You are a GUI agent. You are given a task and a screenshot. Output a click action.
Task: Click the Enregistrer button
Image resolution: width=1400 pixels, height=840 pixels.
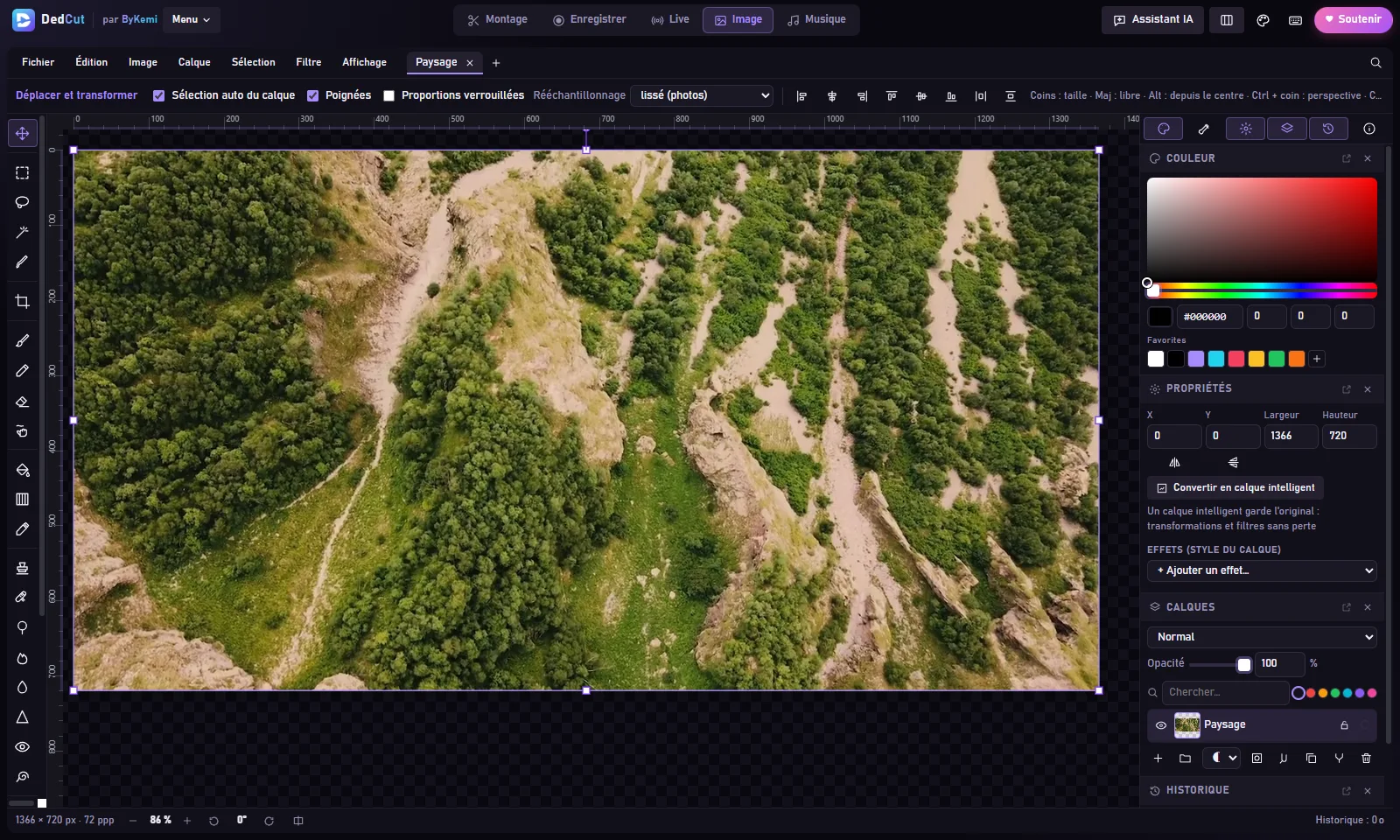(x=589, y=19)
